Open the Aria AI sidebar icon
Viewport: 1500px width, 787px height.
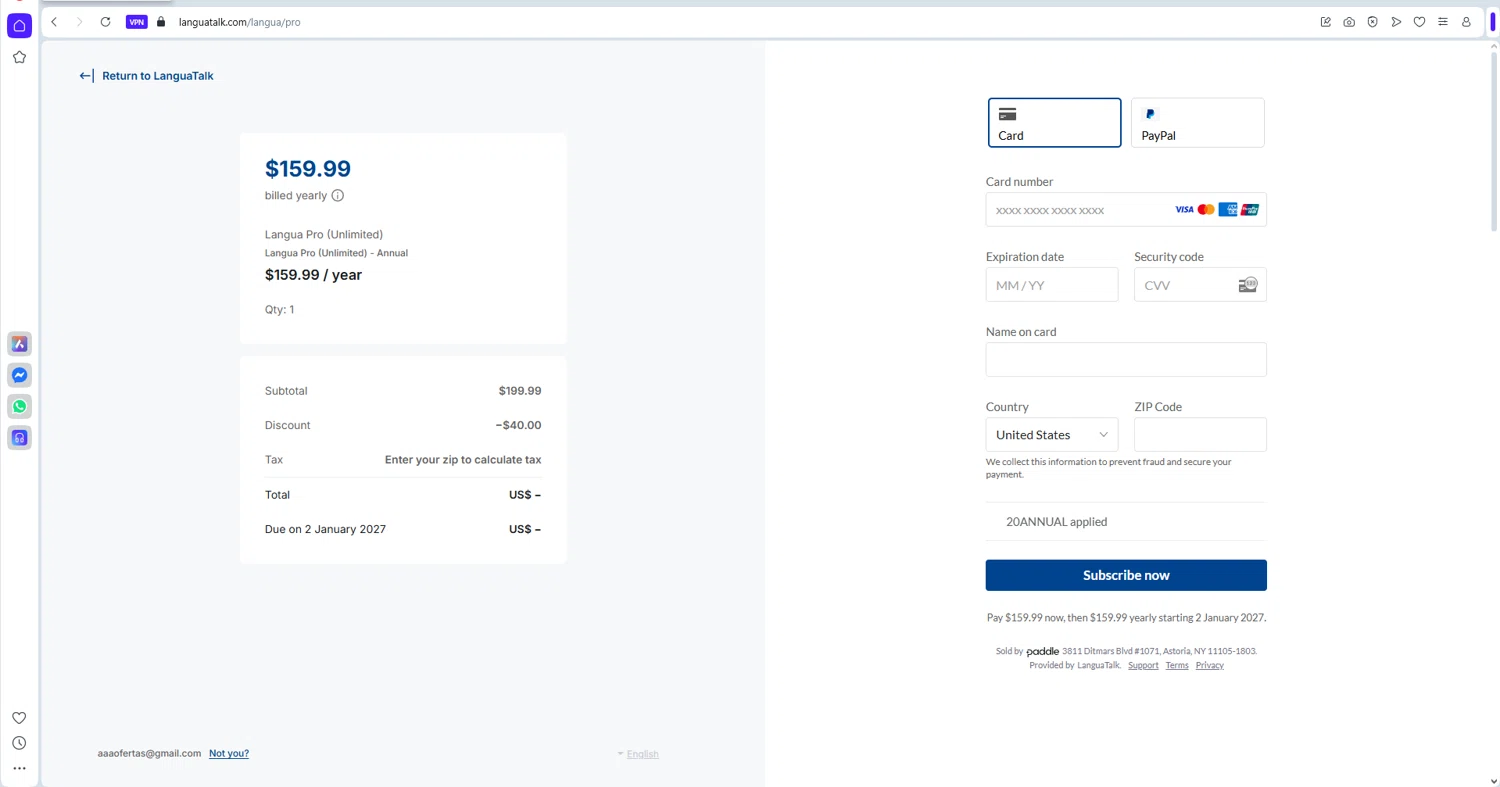point(19,344)
